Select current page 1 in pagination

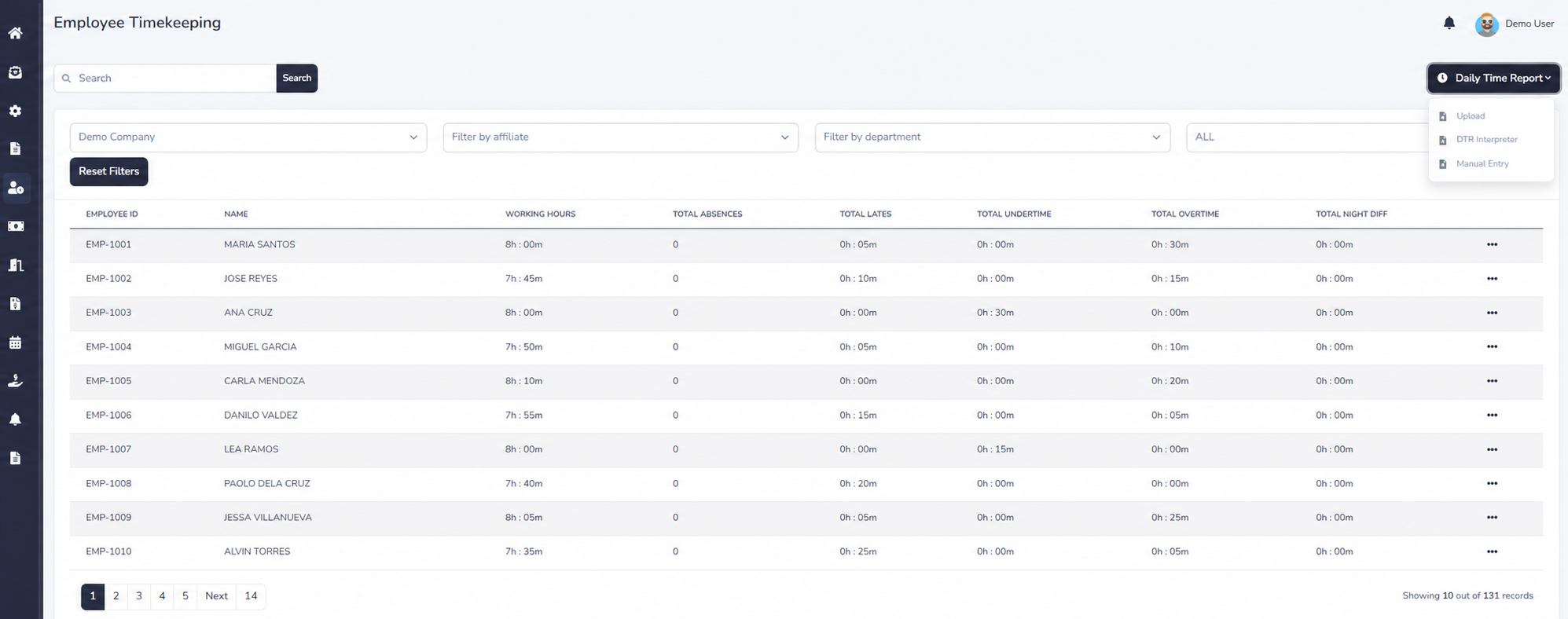coord(93,596)
